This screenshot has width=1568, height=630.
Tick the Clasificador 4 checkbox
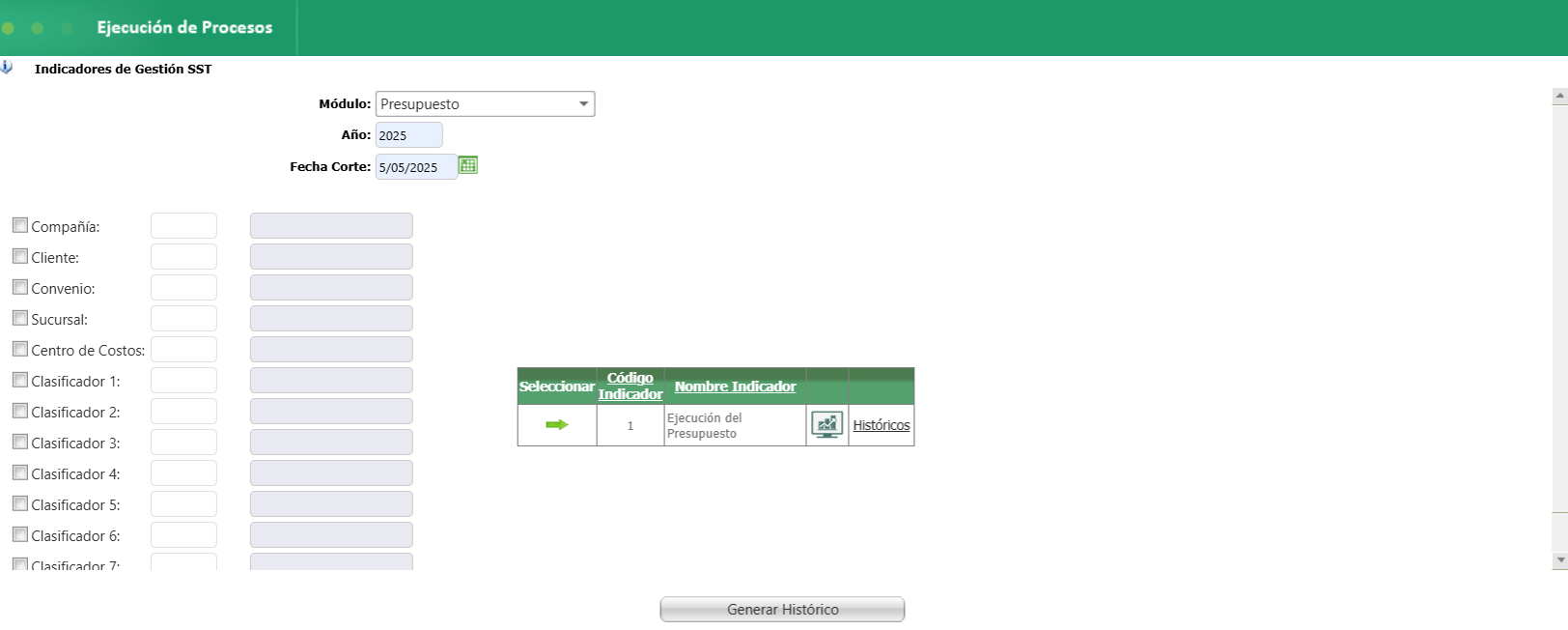(x=19, y=472)
